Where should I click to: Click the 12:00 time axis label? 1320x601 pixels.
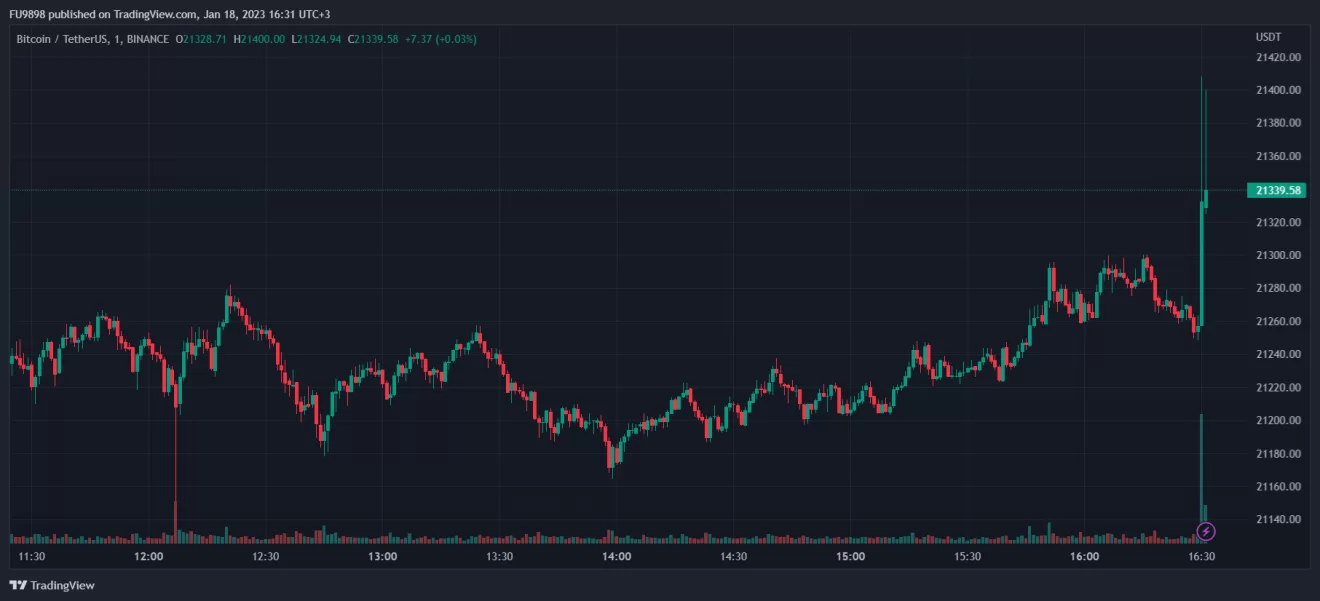point(149,557)
